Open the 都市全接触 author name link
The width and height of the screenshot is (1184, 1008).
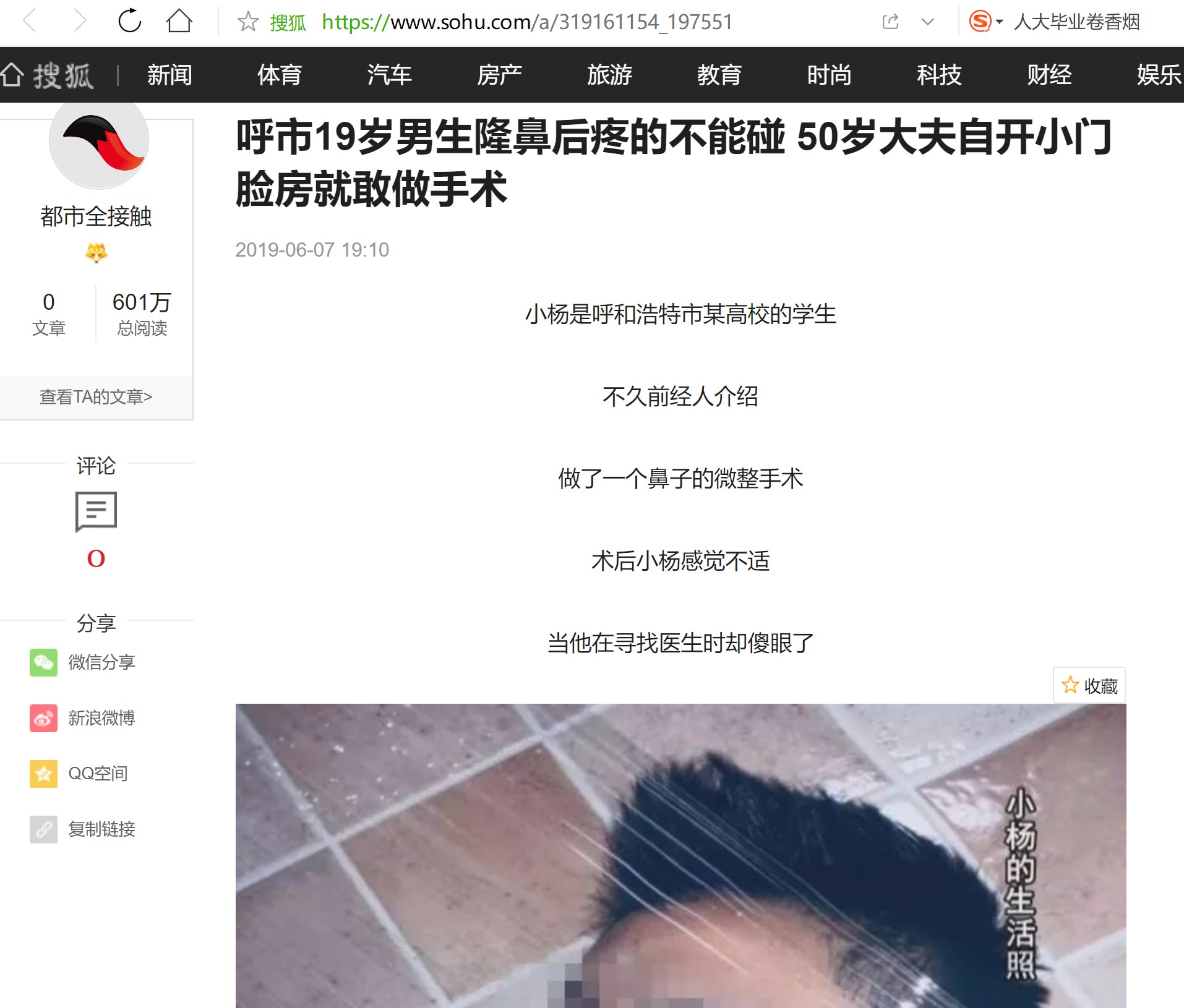click(96, 216)
